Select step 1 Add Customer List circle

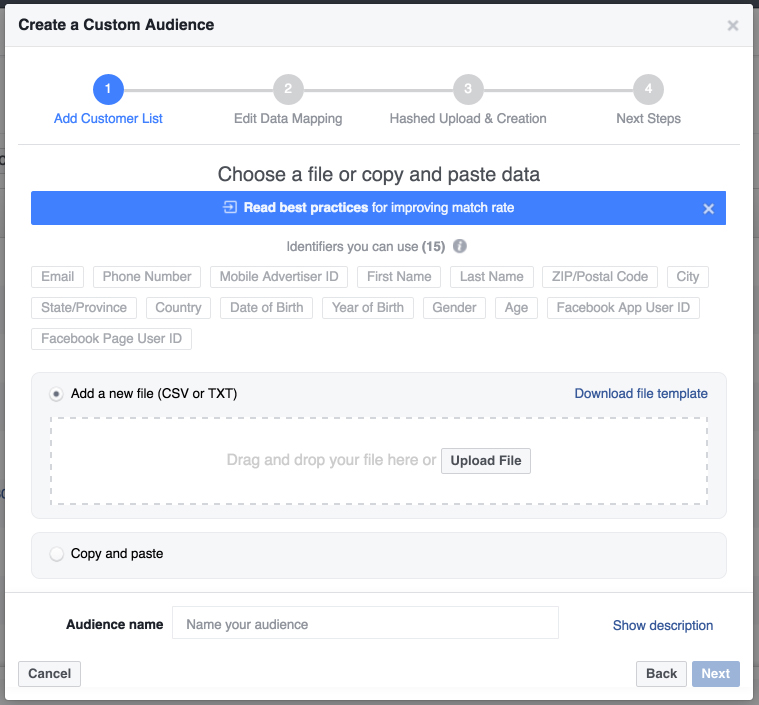(108, 89)
